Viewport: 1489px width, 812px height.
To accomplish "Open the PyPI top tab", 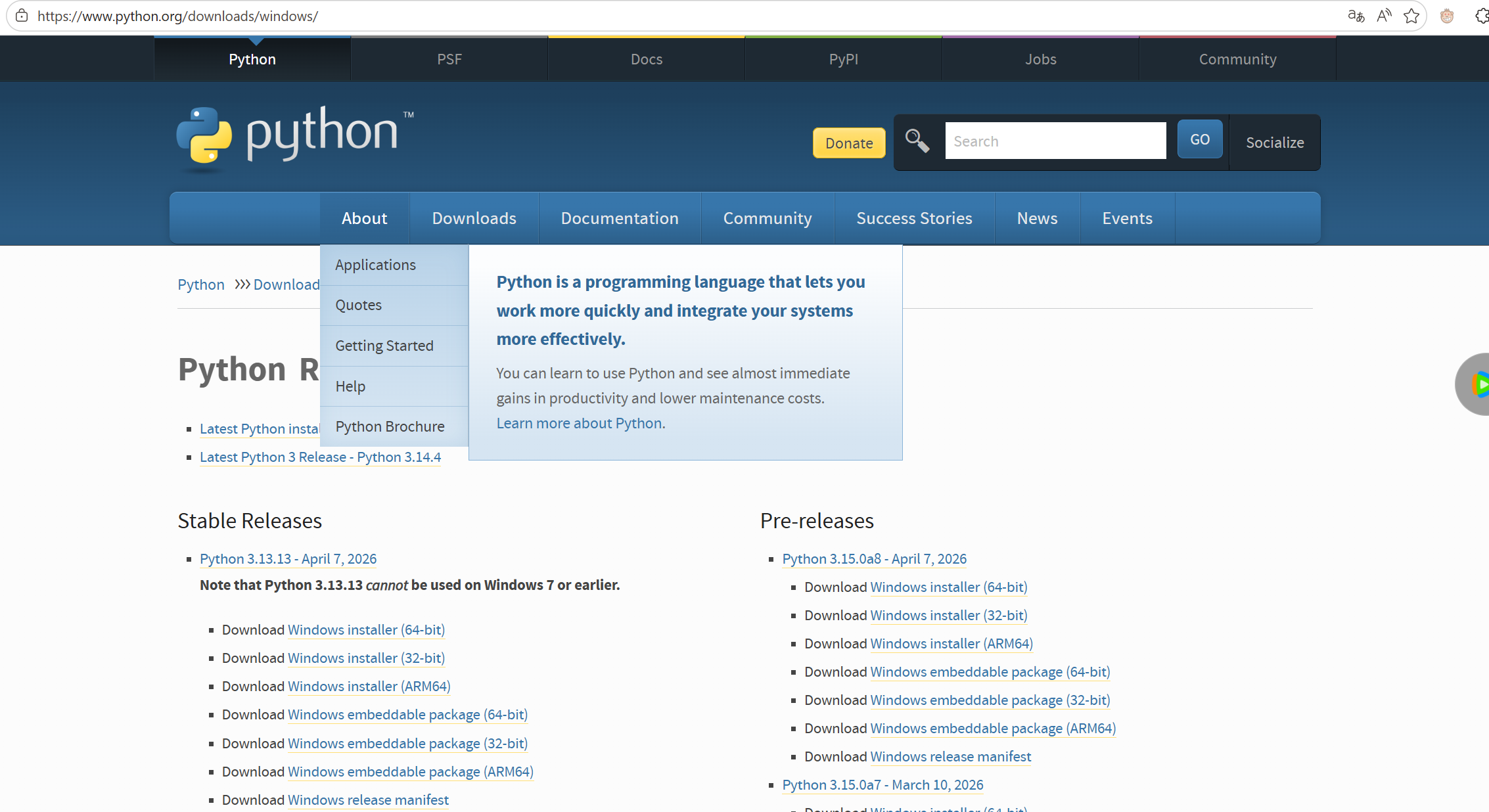I will pyautogui.click(x=844, y=59).
